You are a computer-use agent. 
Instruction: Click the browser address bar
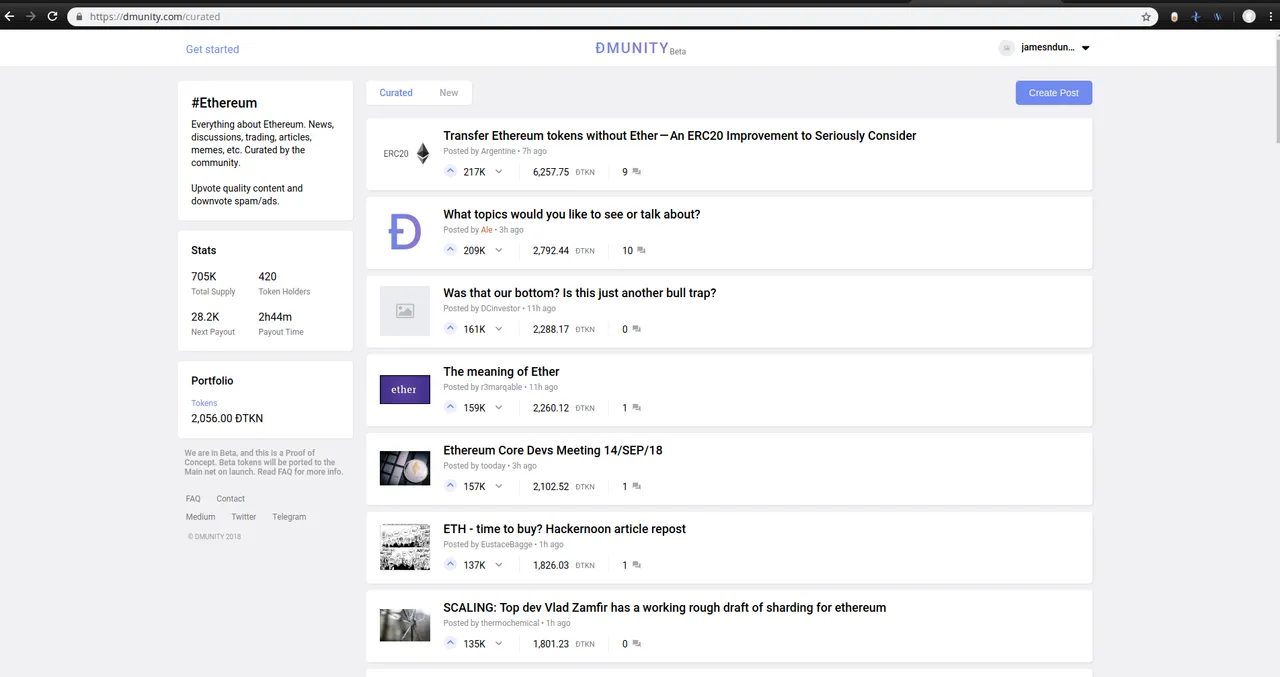tap(610, 17)
